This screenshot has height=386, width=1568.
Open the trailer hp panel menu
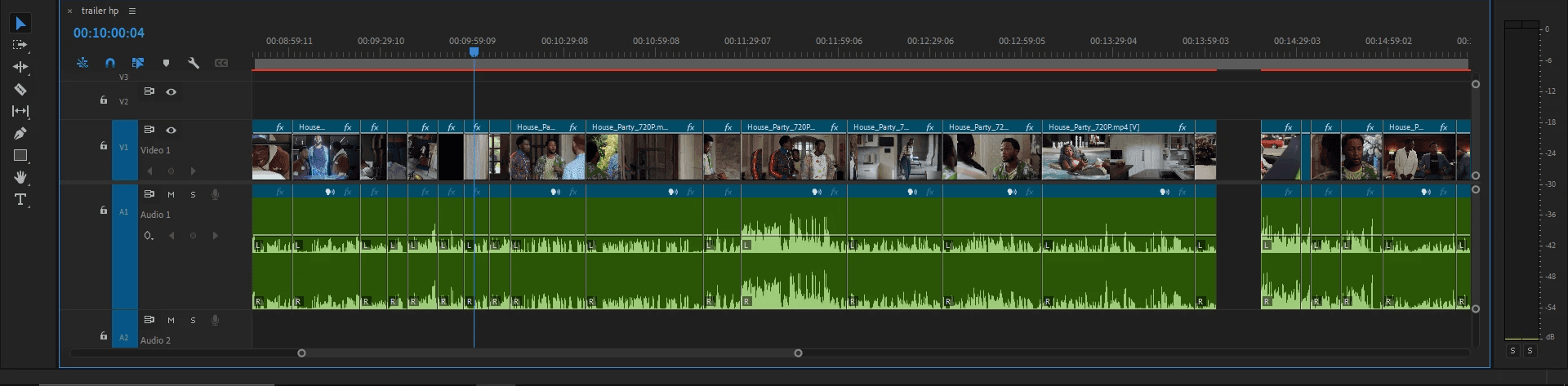coord(132,11)
